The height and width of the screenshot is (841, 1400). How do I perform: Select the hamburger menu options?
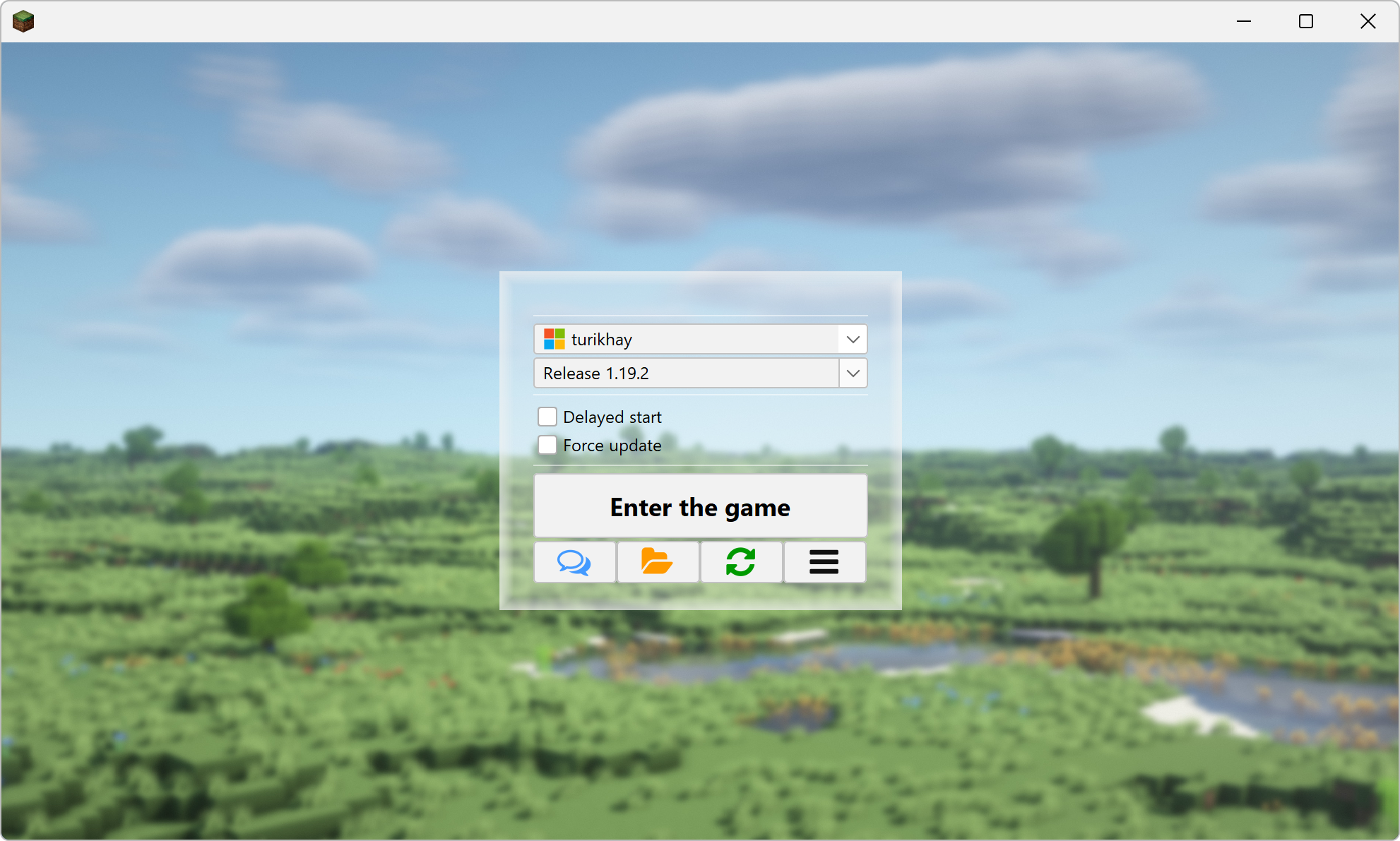[824, 562]
